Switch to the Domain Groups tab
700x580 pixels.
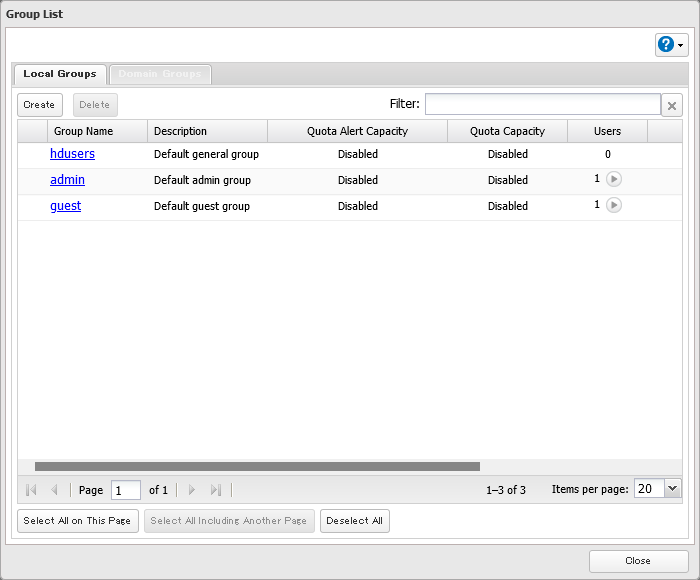(160, 74)
